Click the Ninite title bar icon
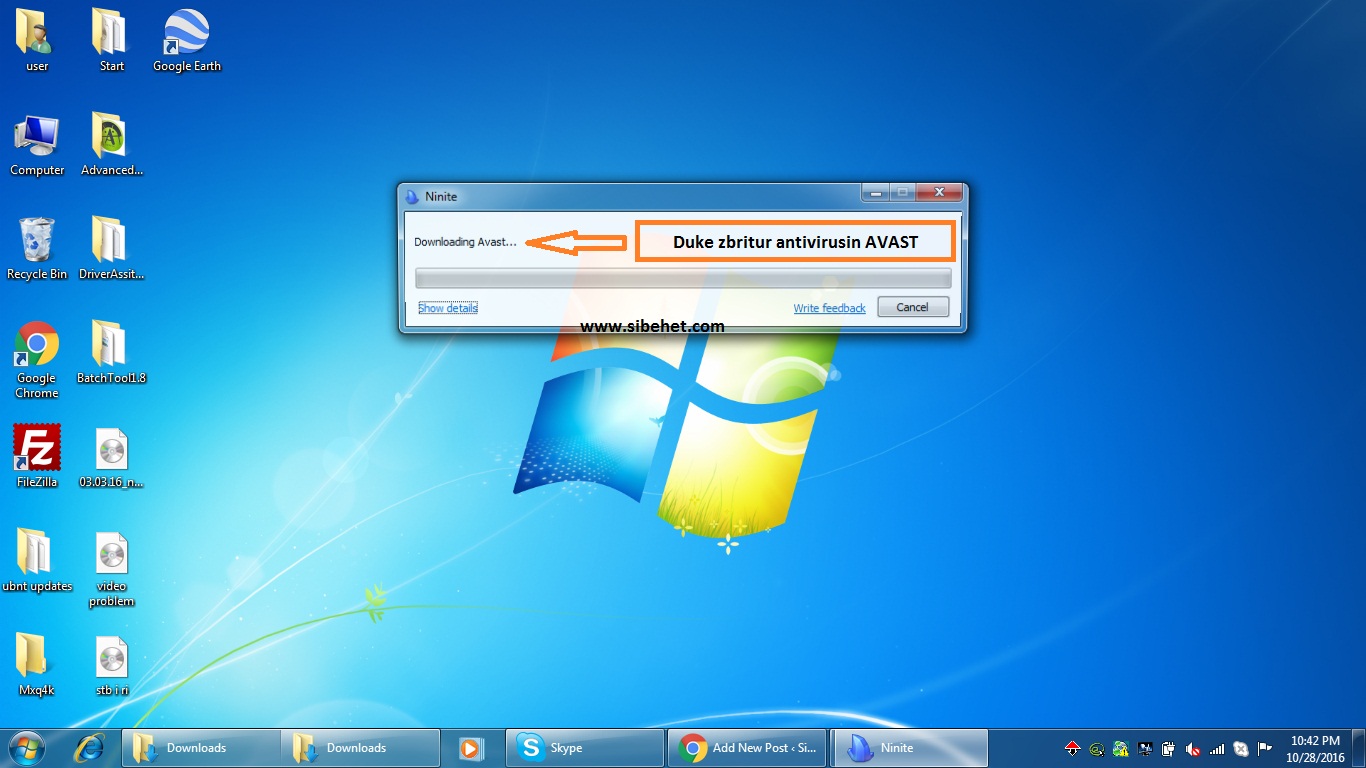The height and width of the screenshot is (768, 1366). [x=414, y=196]
